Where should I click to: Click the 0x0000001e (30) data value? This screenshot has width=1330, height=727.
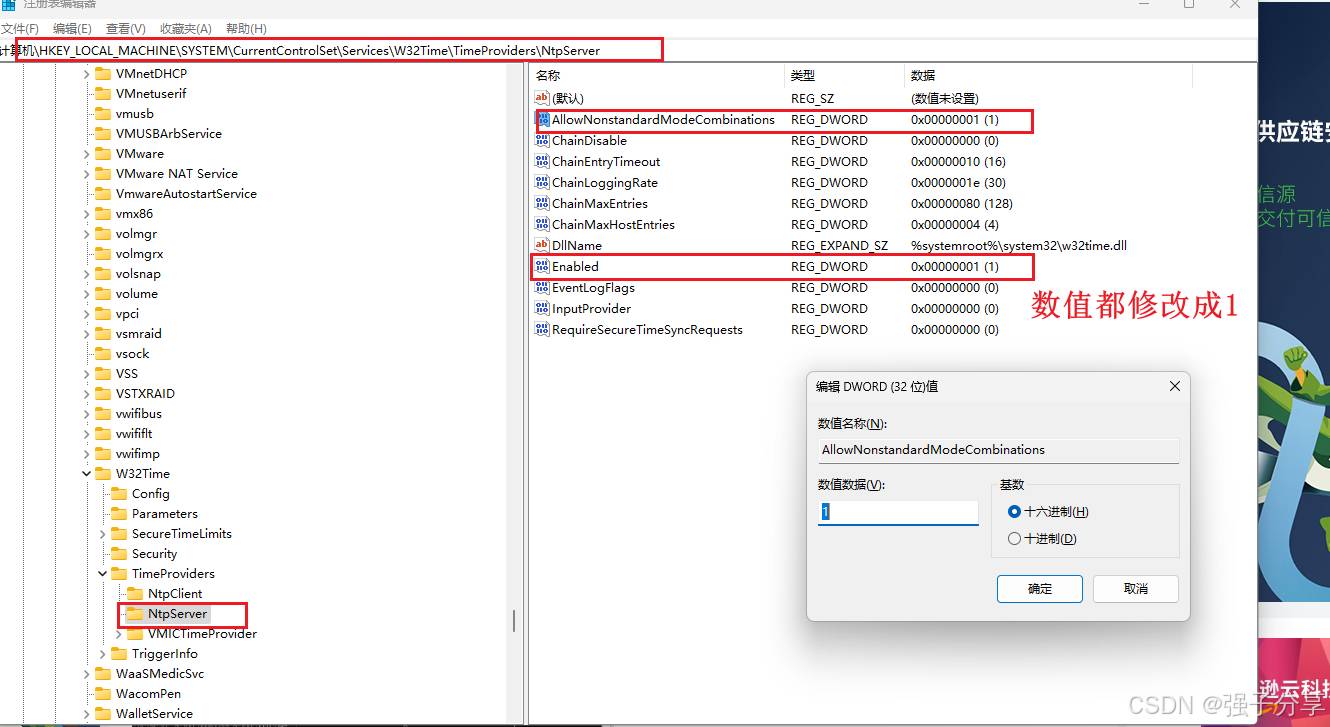pos(958,182)
